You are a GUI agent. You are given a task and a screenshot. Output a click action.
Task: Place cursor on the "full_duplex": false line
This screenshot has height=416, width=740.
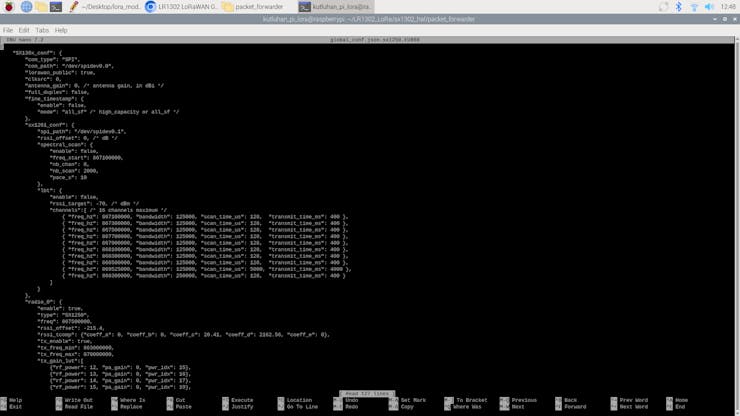point(57,93)
